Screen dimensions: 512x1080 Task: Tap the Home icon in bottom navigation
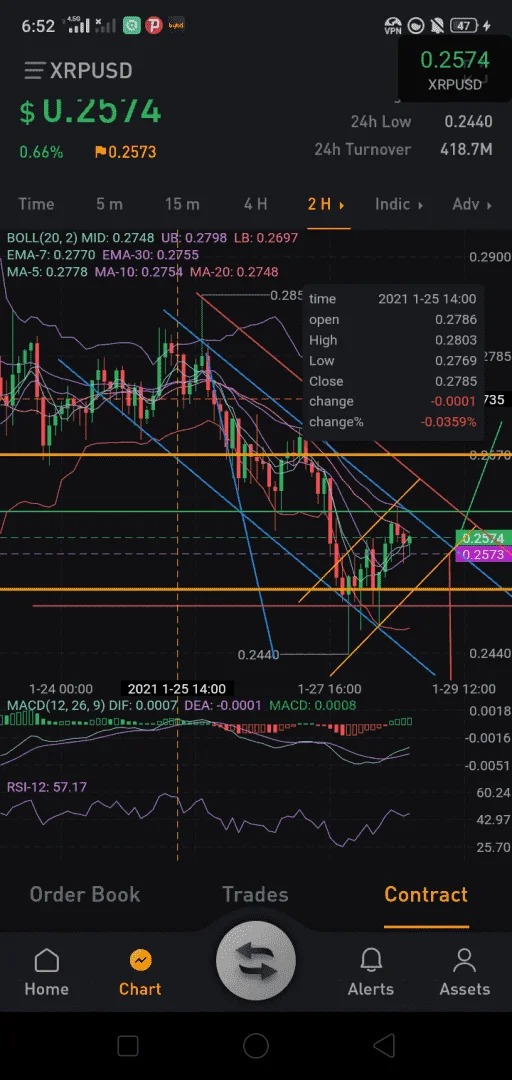[x=46, y=960]
